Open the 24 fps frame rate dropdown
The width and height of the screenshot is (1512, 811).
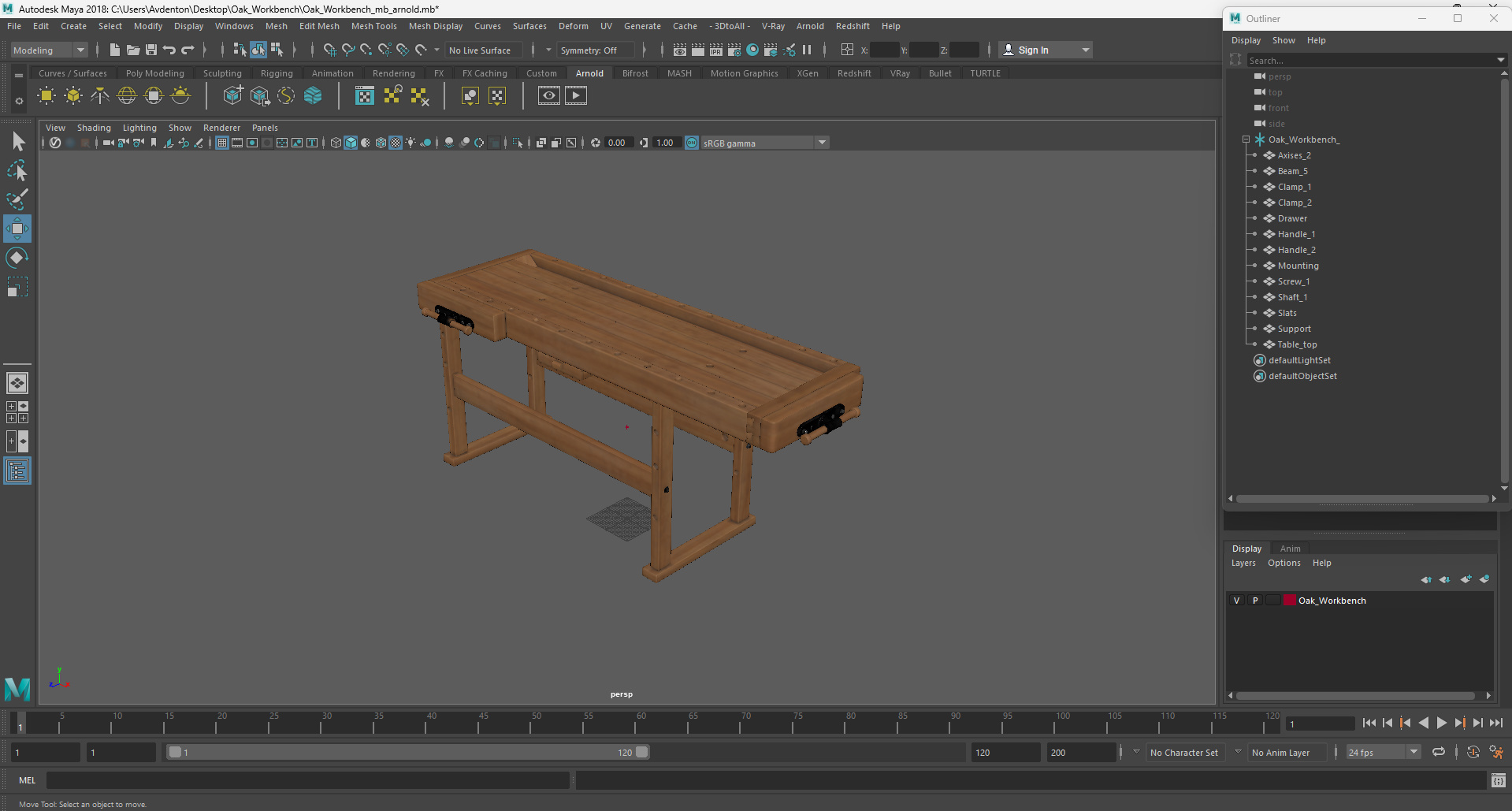coord(1383,752)
